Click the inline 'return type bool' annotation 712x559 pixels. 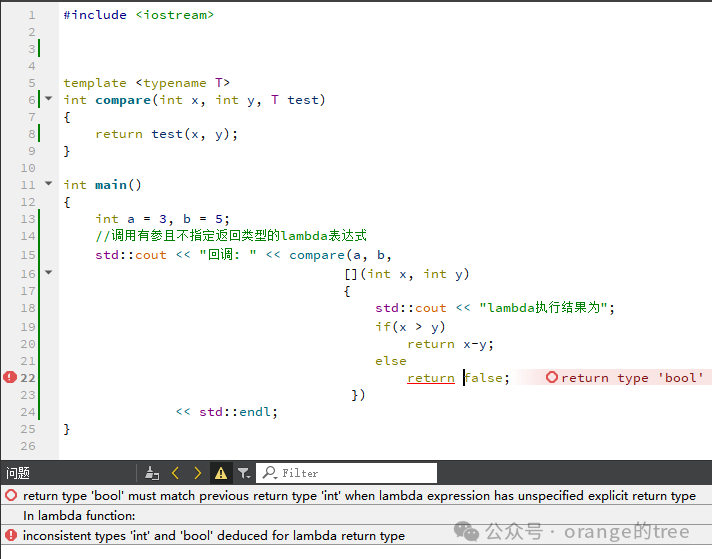click(632, 378)
